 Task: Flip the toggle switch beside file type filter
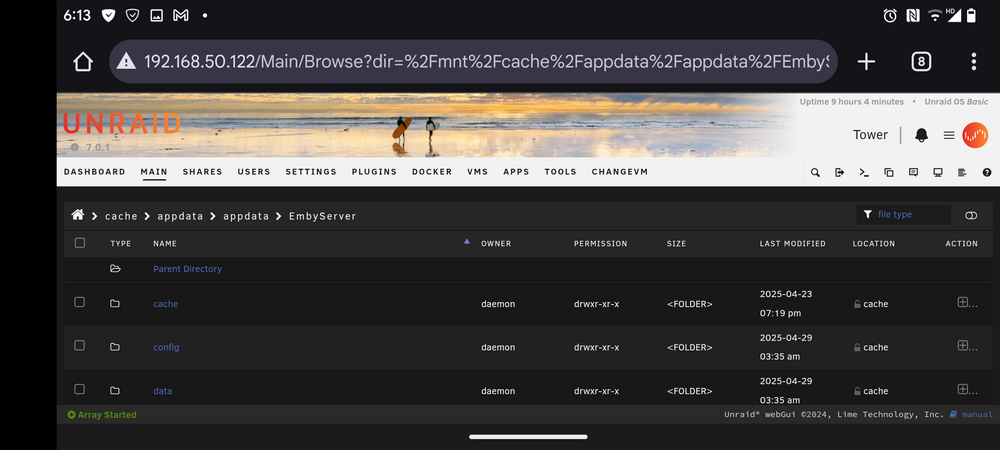coord(971,215)
